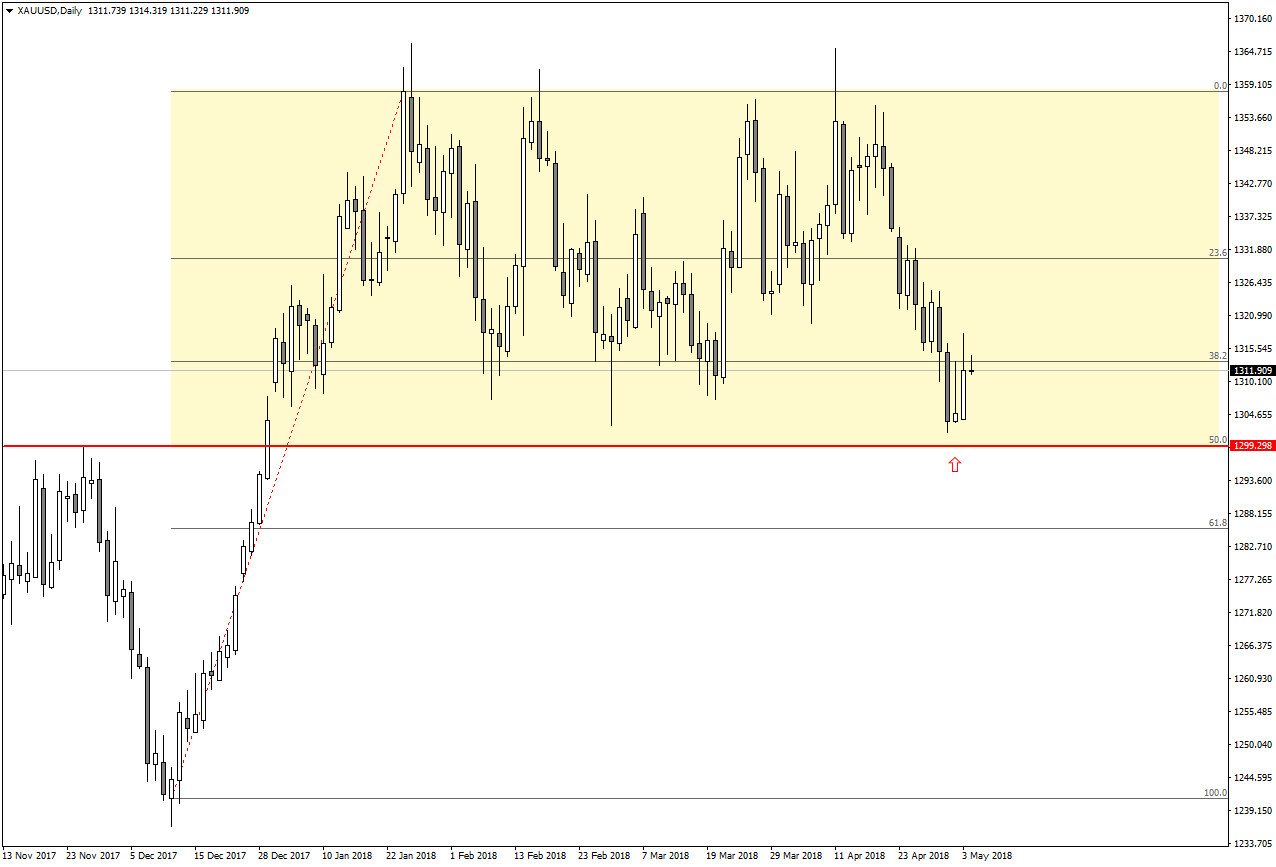Click the 13 Feb 2018 date label
This screenshot has height=867, width=1276.
click(540, 856)
